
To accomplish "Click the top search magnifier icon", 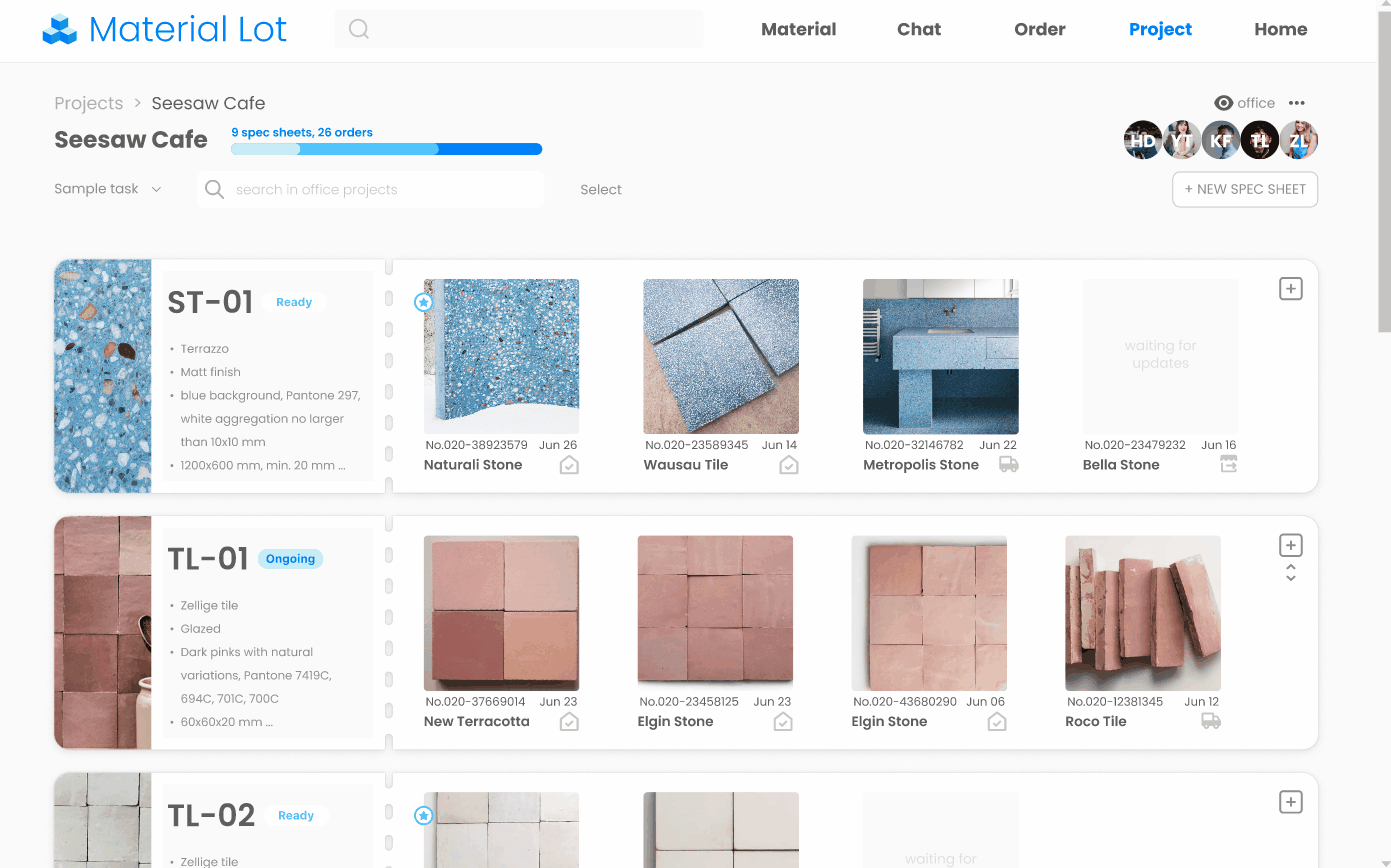I will point(359,30).
